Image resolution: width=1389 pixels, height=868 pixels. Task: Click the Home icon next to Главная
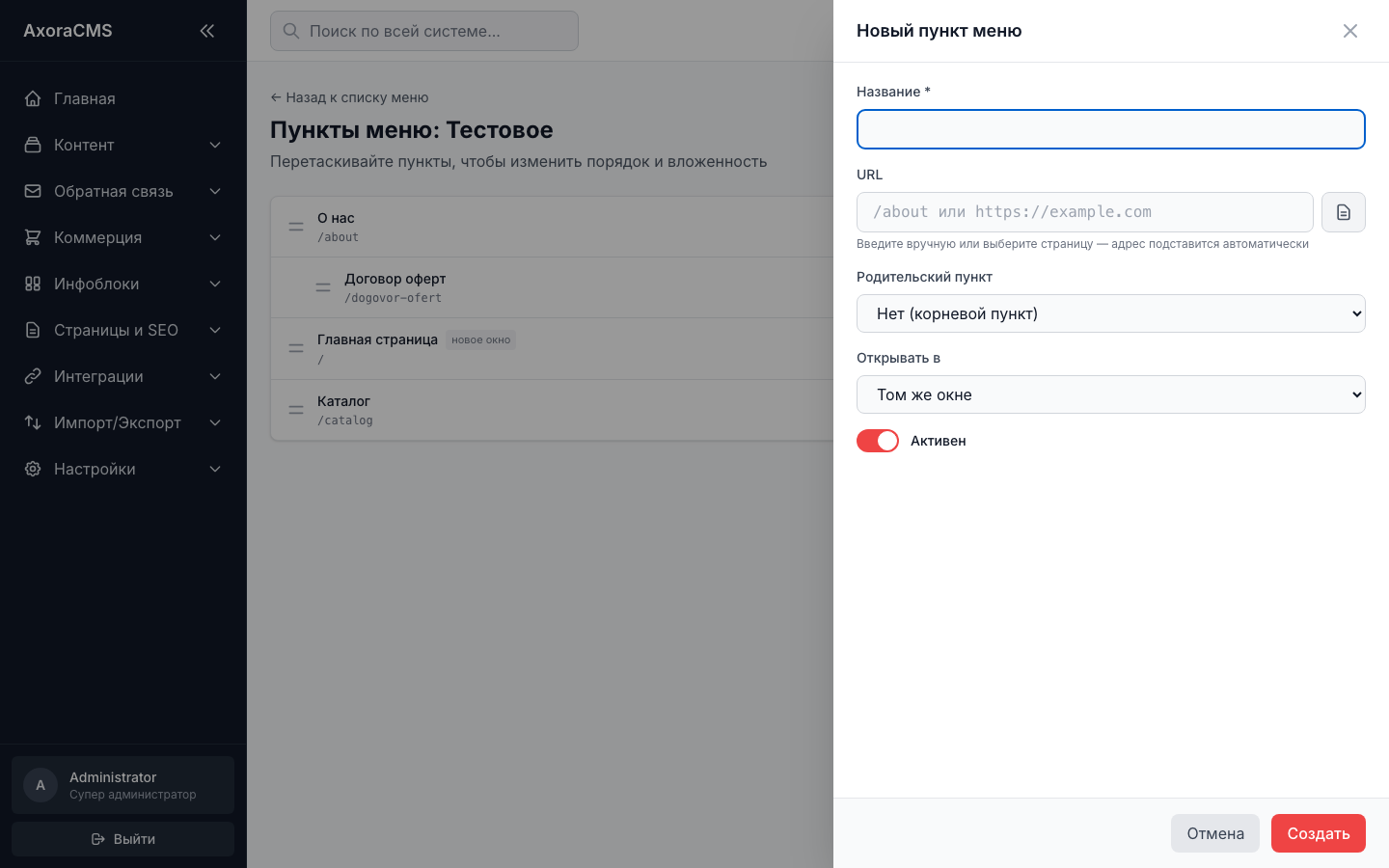tap(33, 98)
